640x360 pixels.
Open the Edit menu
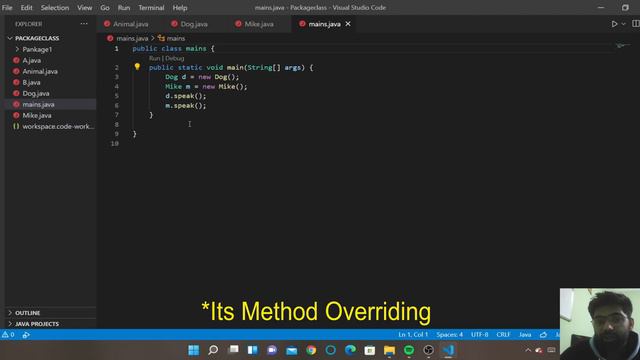[x=26, y=8]
